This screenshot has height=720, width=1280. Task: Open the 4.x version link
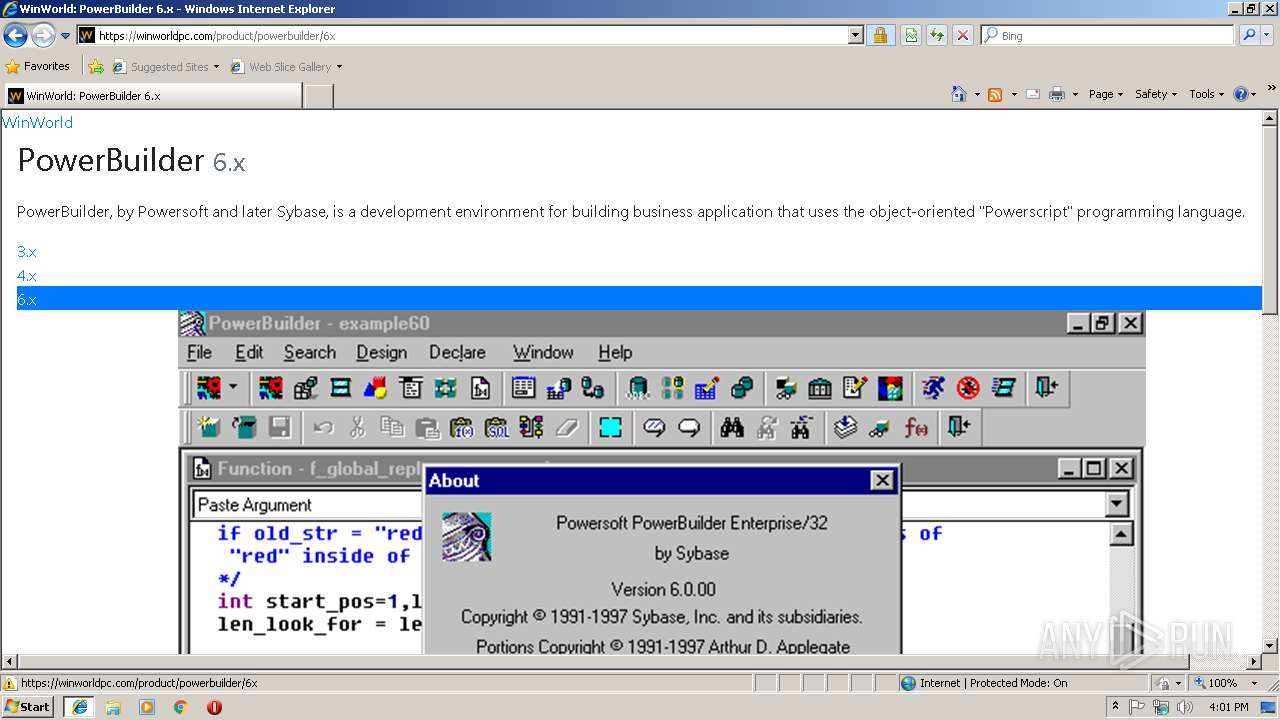27,276
